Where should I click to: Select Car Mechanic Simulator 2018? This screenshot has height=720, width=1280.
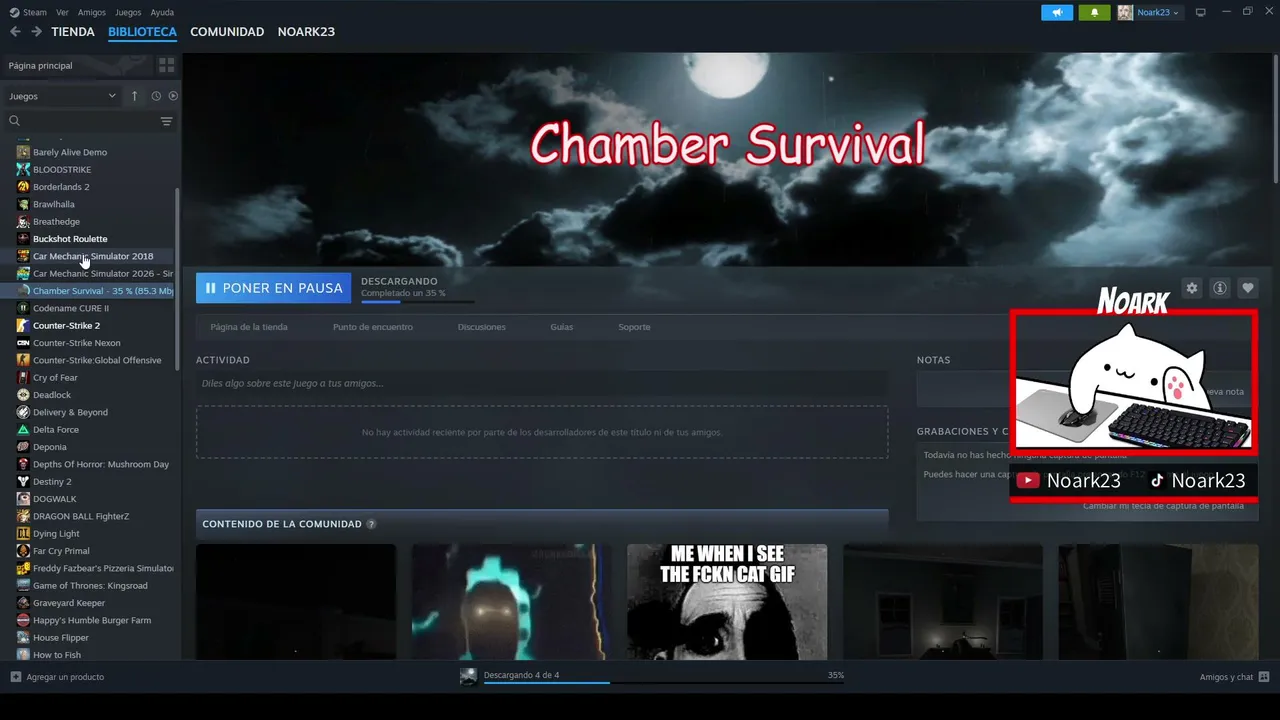tap(93, 256)
